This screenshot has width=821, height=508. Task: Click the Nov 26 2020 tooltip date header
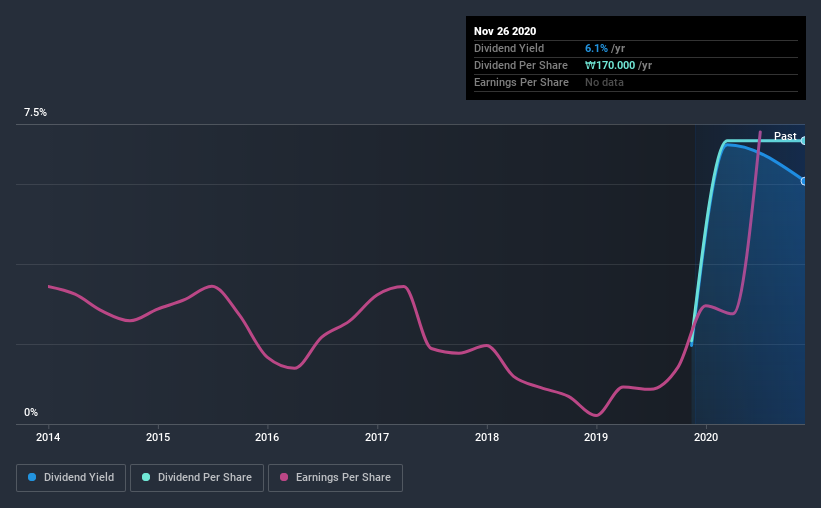tap(506, 31)
